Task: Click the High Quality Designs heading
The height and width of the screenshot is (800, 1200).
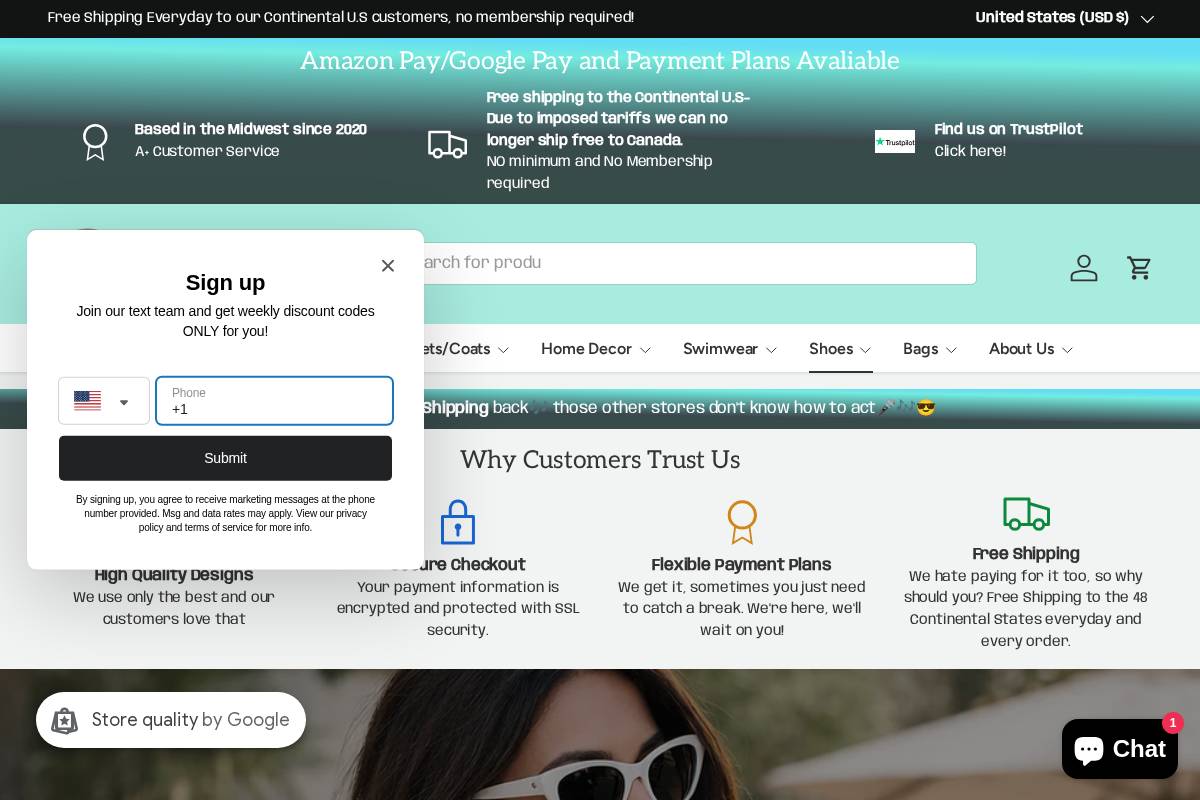Action: (174, 575)
